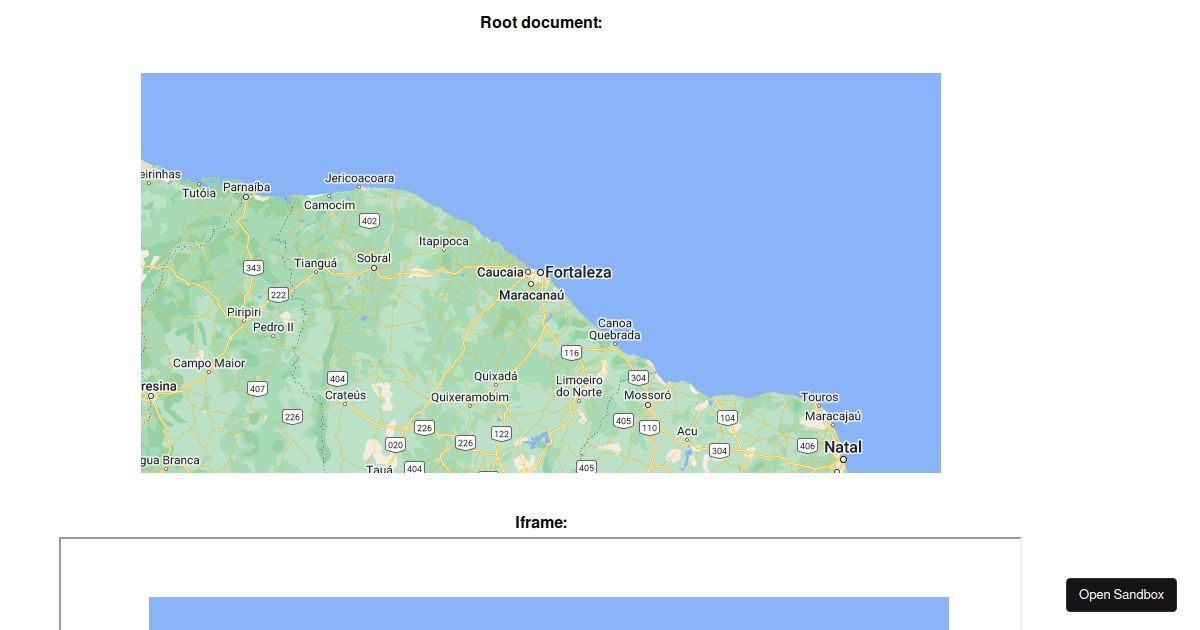
Task: Select the Quixadá town label
Action: click(496, 375)
